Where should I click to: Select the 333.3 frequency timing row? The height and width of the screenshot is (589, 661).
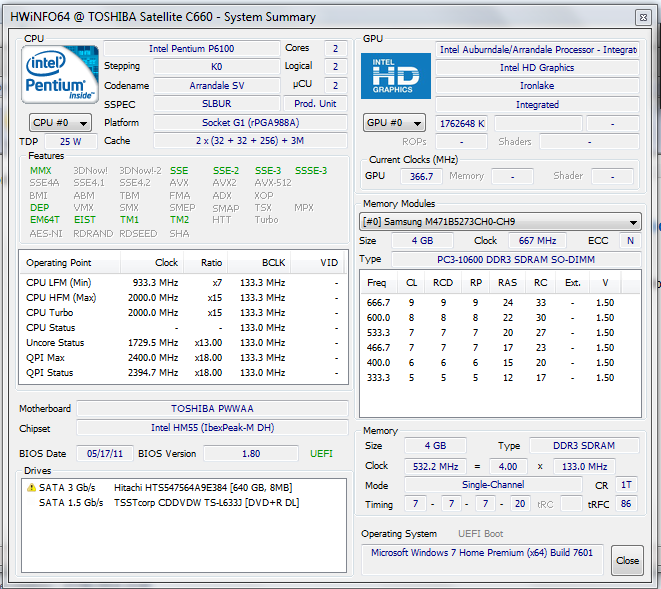pos(500,378)
